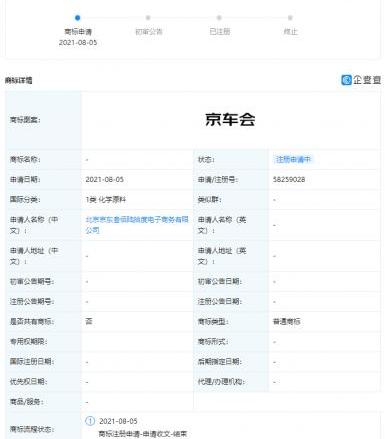This screenshot has height=439, width=385.
Task: Click the 国际注册日期 field label
Action: coord(32,361)
